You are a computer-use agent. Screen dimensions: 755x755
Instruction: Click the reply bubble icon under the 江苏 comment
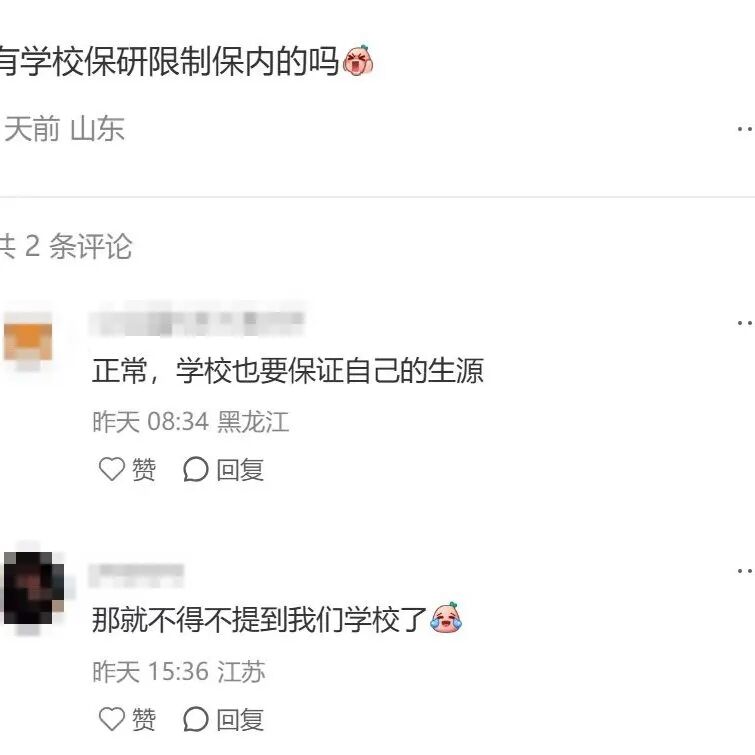[x=195, y=719]
